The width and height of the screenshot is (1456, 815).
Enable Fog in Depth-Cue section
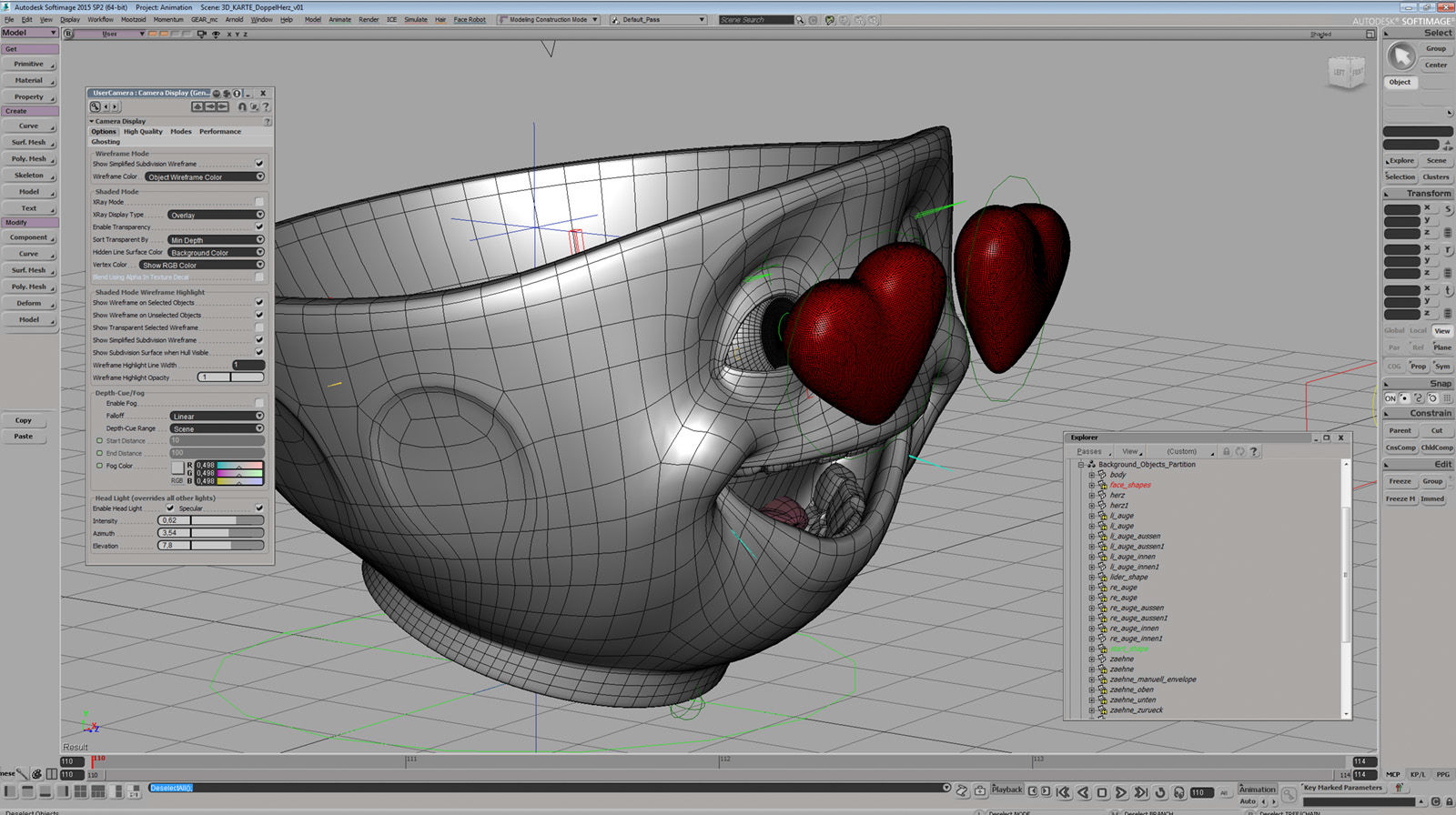[259, 403]
